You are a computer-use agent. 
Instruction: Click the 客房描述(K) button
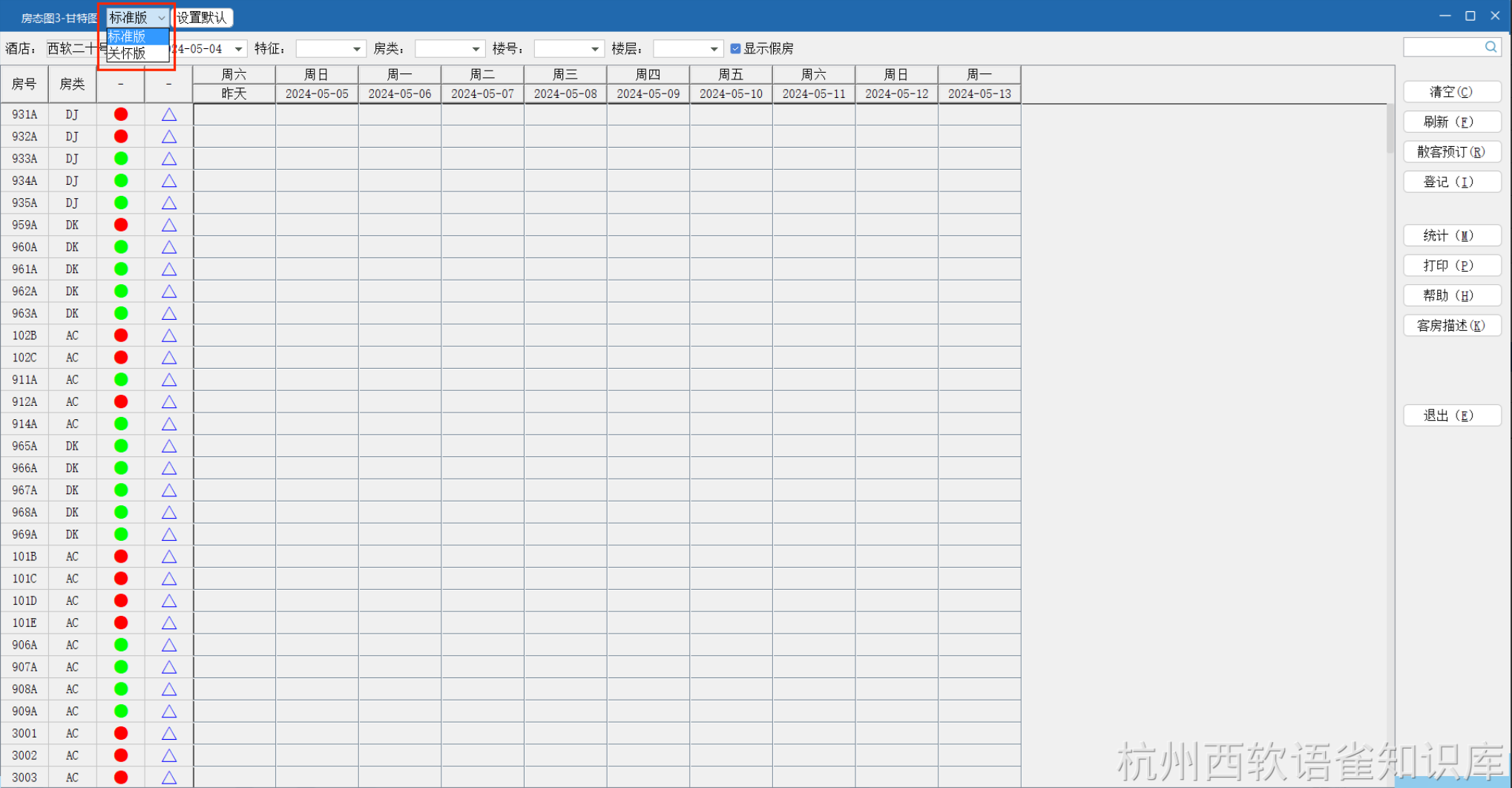click(1452, 326)
